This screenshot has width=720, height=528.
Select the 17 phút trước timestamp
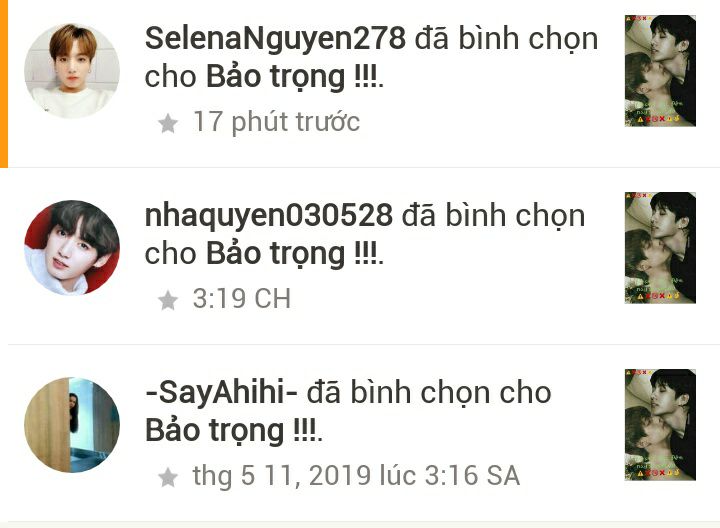click(277, 122)
